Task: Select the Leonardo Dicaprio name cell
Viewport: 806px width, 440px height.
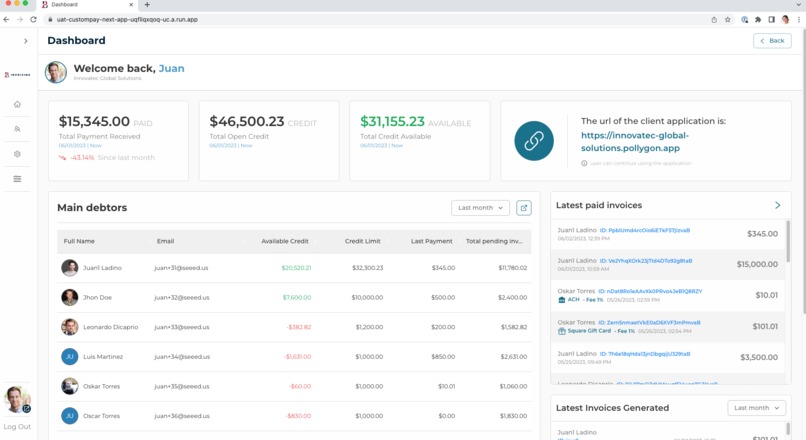Action: (111, 327)
